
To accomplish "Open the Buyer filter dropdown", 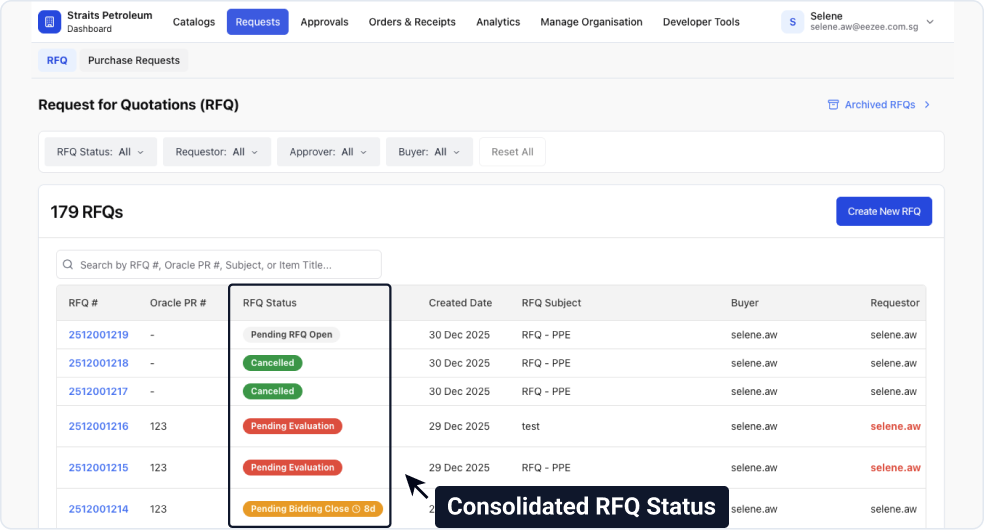I will (x=429, y=152).
